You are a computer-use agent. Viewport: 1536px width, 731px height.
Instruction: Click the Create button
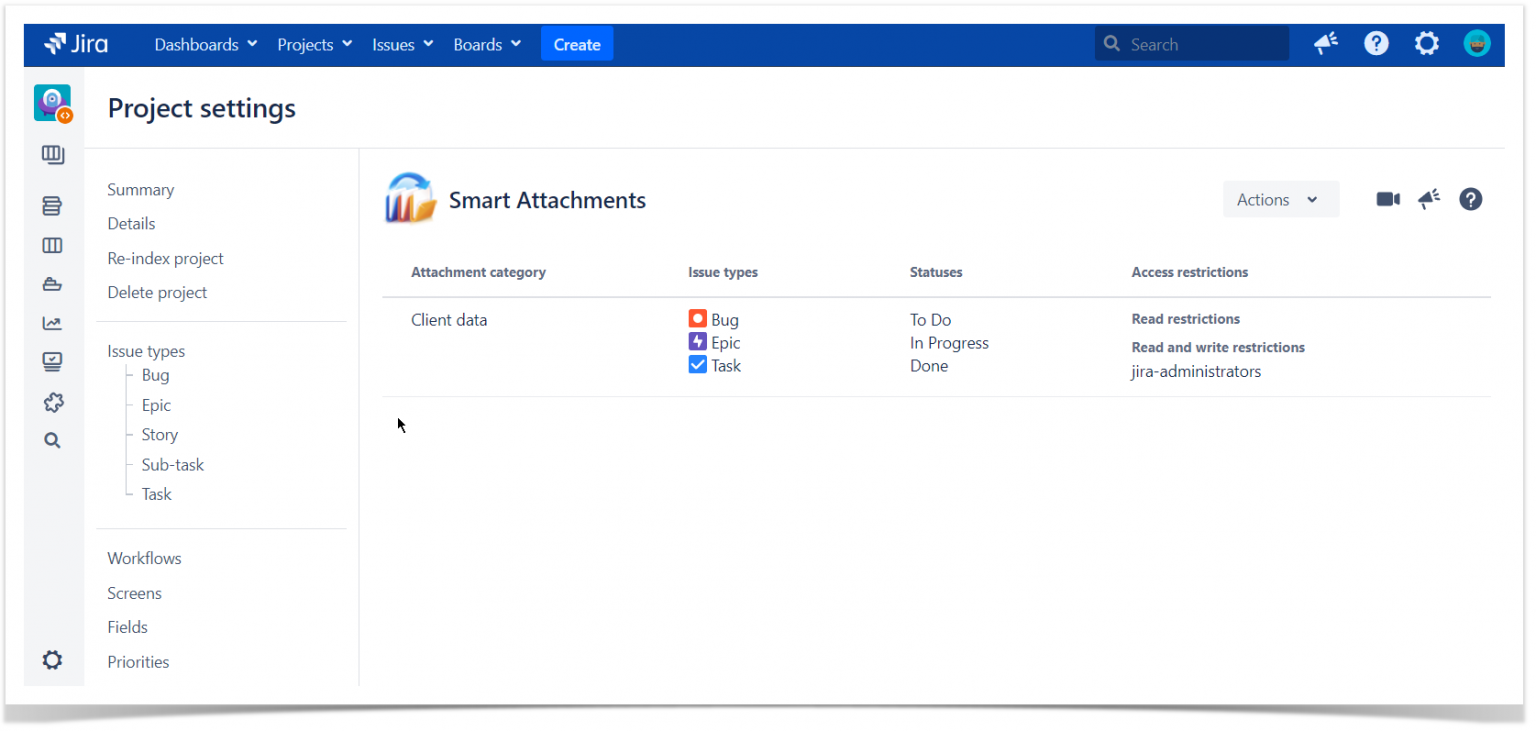point(577,44)
